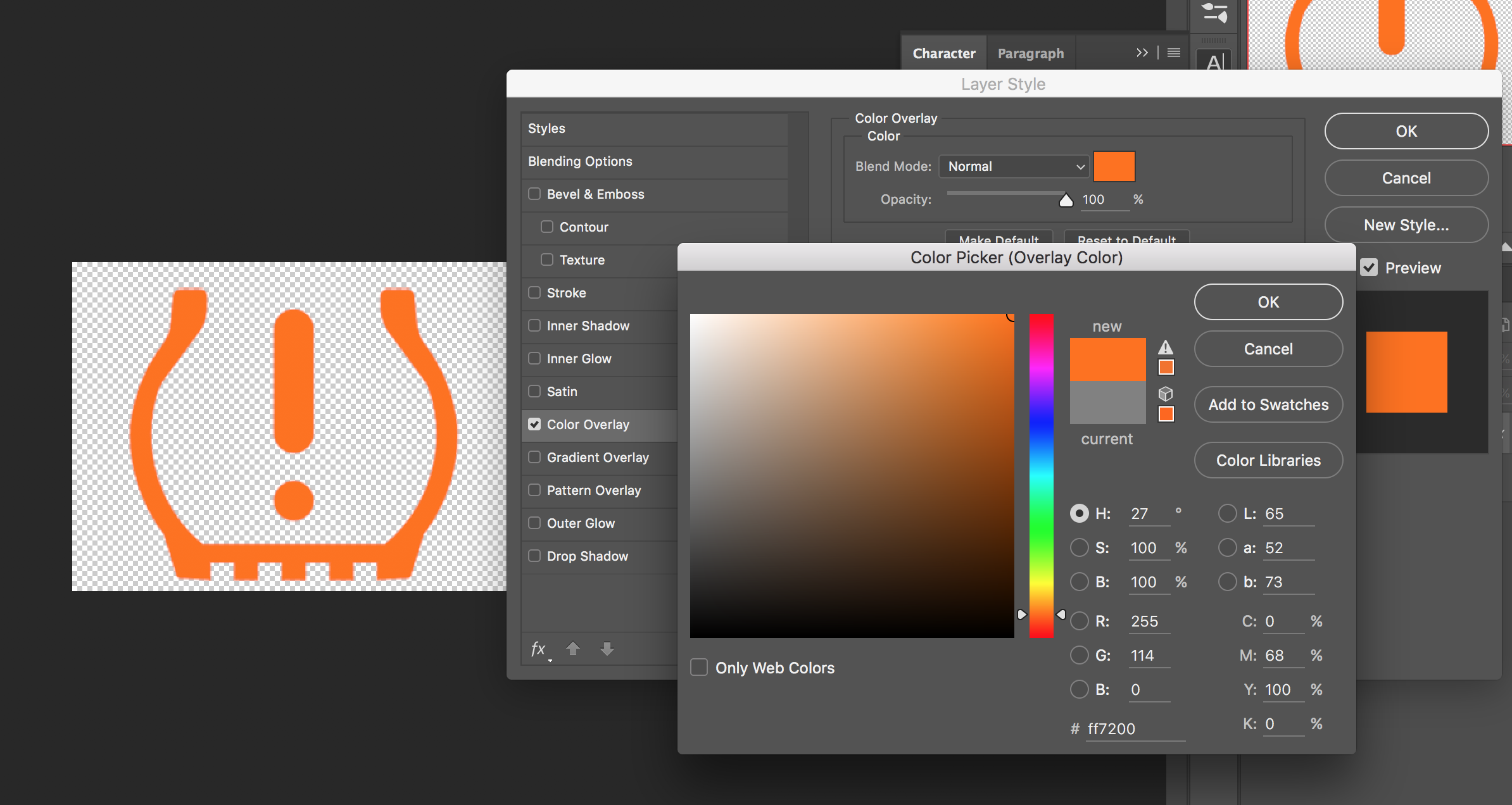Click the overlay color swatch next to Blend Mode
Viewport: 1512px width, 805px height.
click(1114, 166)
